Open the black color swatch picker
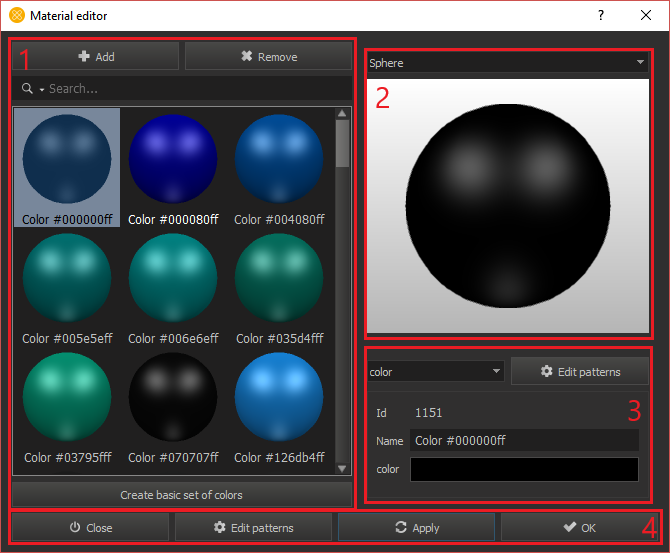The width and height of the screenshot is (670, 553). point(524,469)
